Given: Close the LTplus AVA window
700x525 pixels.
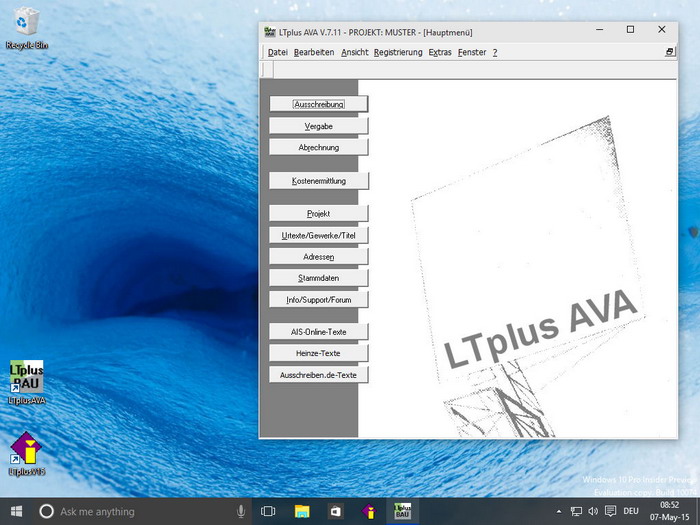Looking at the screenshot, I should click(x=662, y=30).
